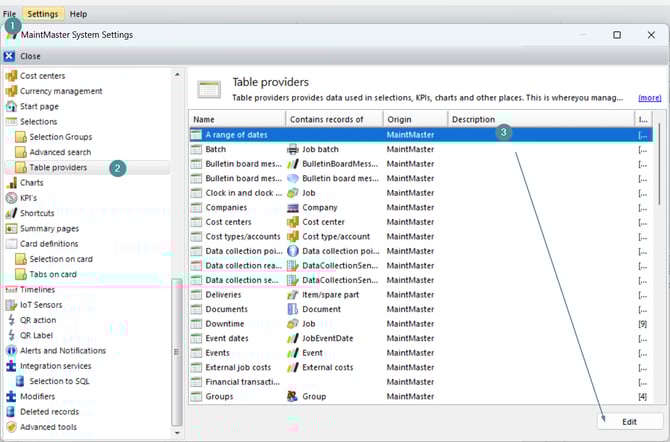Click the KPI's icon in the sidebar

tap(11, 198)
